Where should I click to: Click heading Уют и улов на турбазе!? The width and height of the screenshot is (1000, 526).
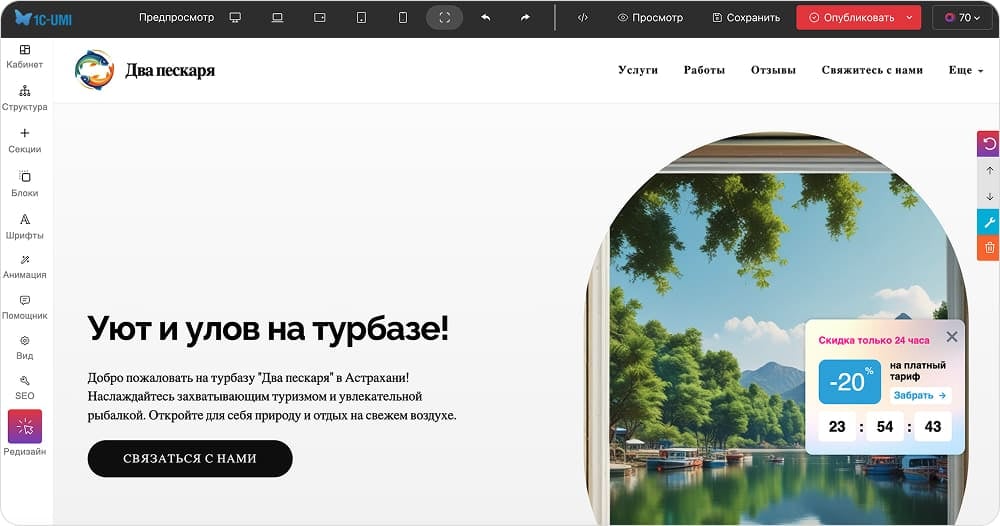point(268,329)
